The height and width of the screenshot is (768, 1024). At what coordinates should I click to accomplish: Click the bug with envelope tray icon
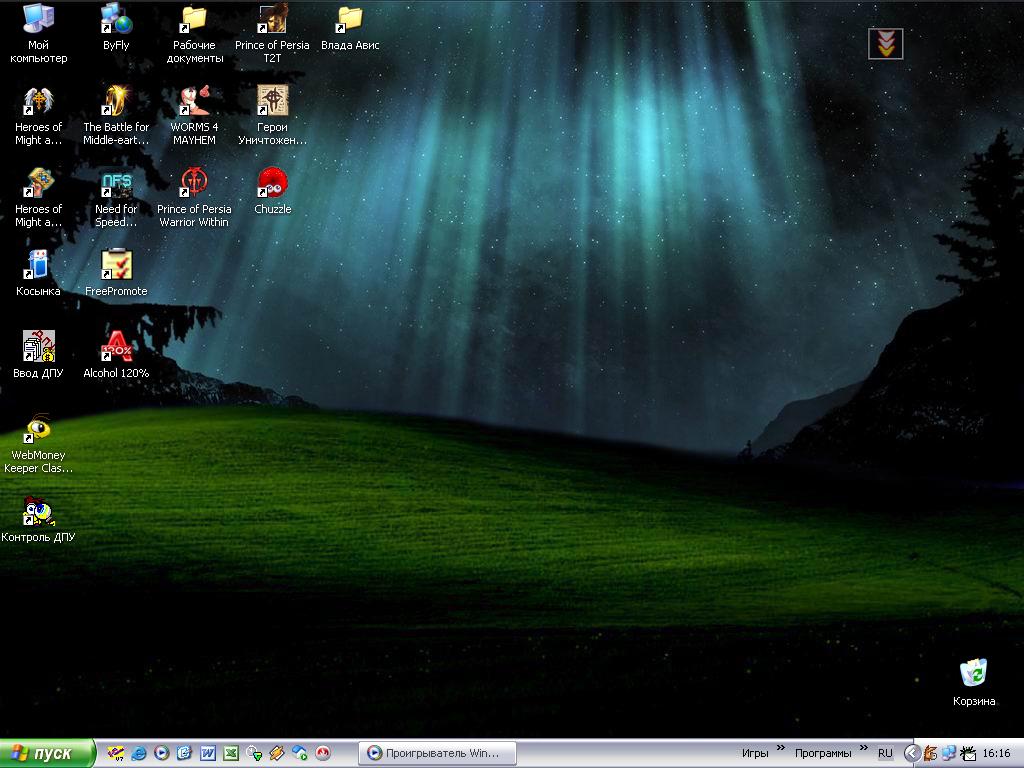point(968,754)
